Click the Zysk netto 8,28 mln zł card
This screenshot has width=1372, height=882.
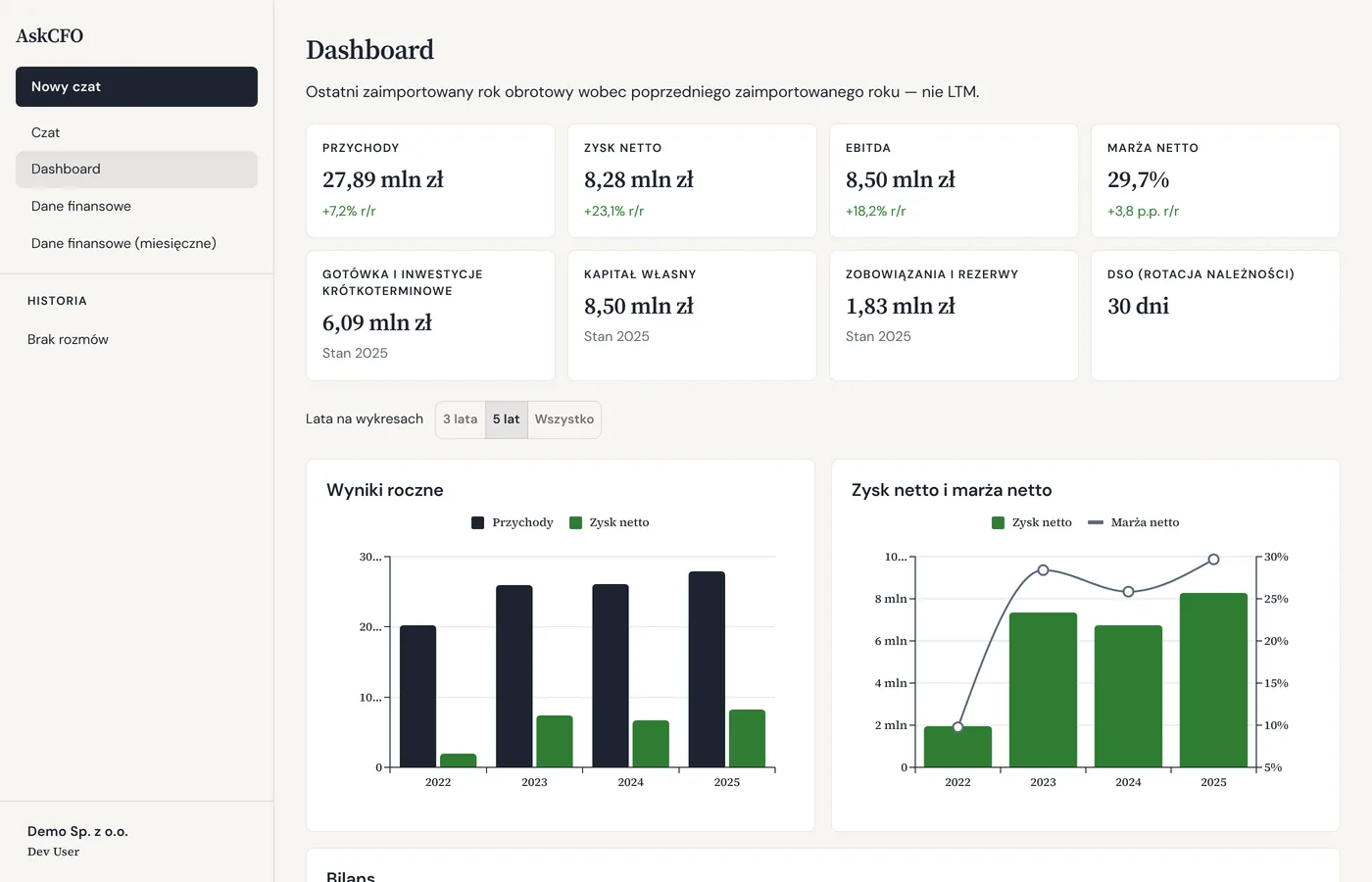[x=692, y=180]
